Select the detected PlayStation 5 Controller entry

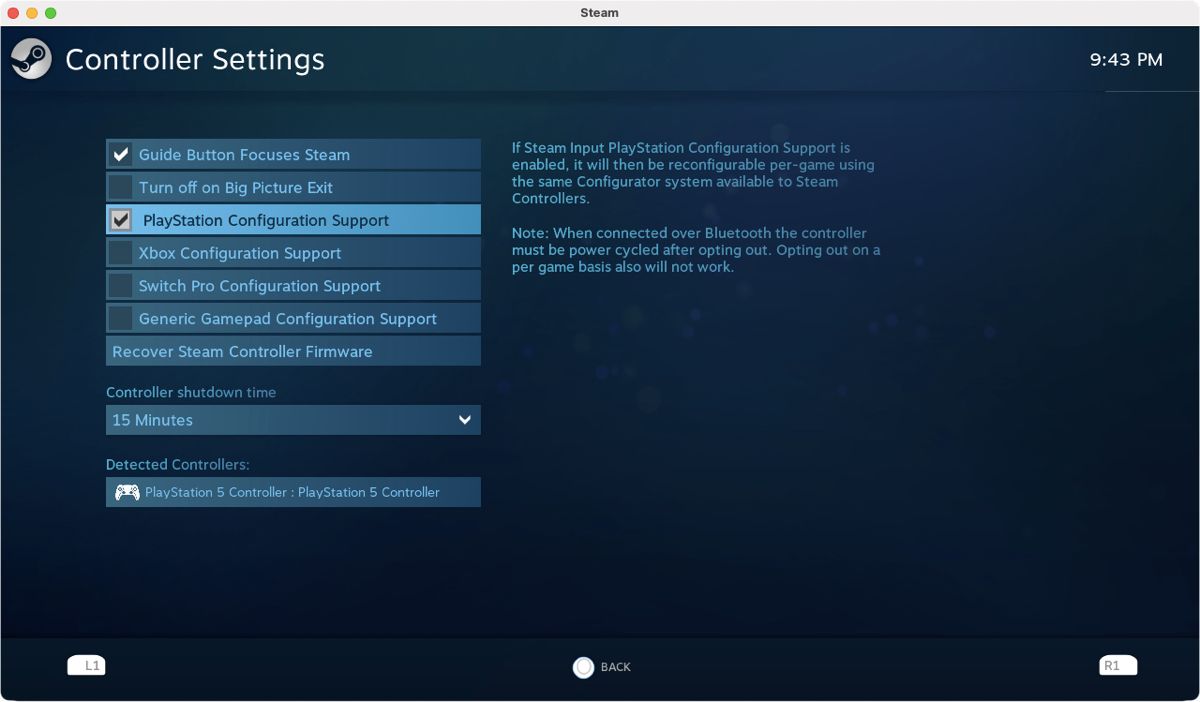coord(293,492)
